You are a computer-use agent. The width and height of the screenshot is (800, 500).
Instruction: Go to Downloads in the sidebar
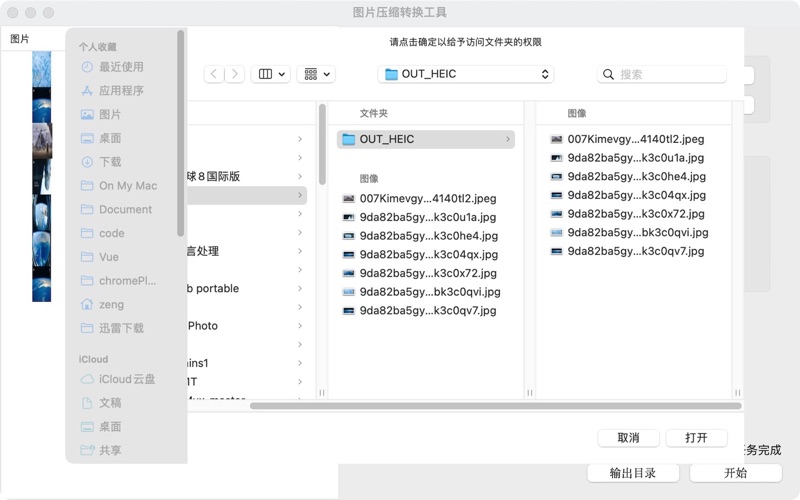pyautogui.click(x=110, y=162)
